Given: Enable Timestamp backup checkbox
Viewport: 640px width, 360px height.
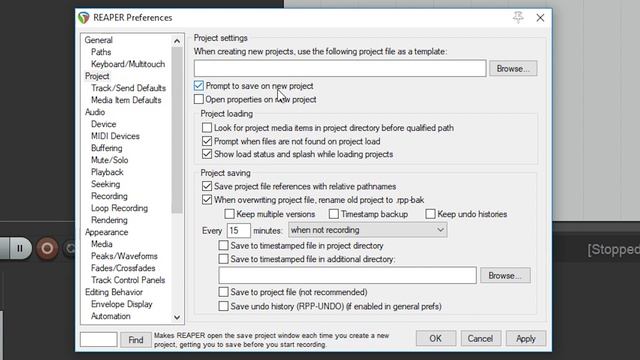Looking at the screenshot, I should click(334, 214).
